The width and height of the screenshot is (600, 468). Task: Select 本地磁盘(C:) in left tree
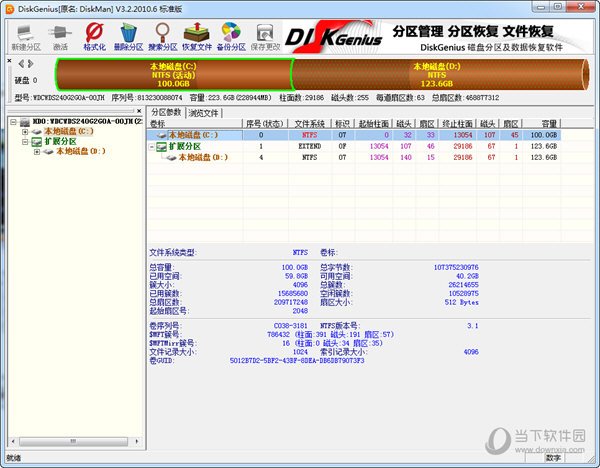click(x=68, y=131)
